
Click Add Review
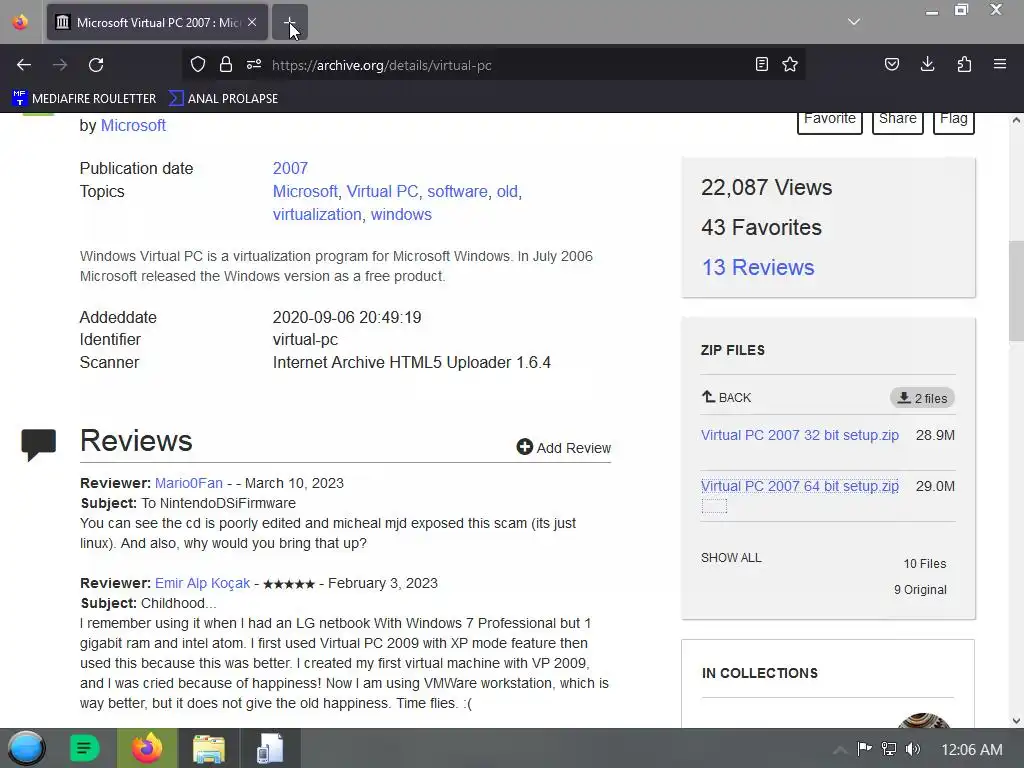tap(564, 447)
